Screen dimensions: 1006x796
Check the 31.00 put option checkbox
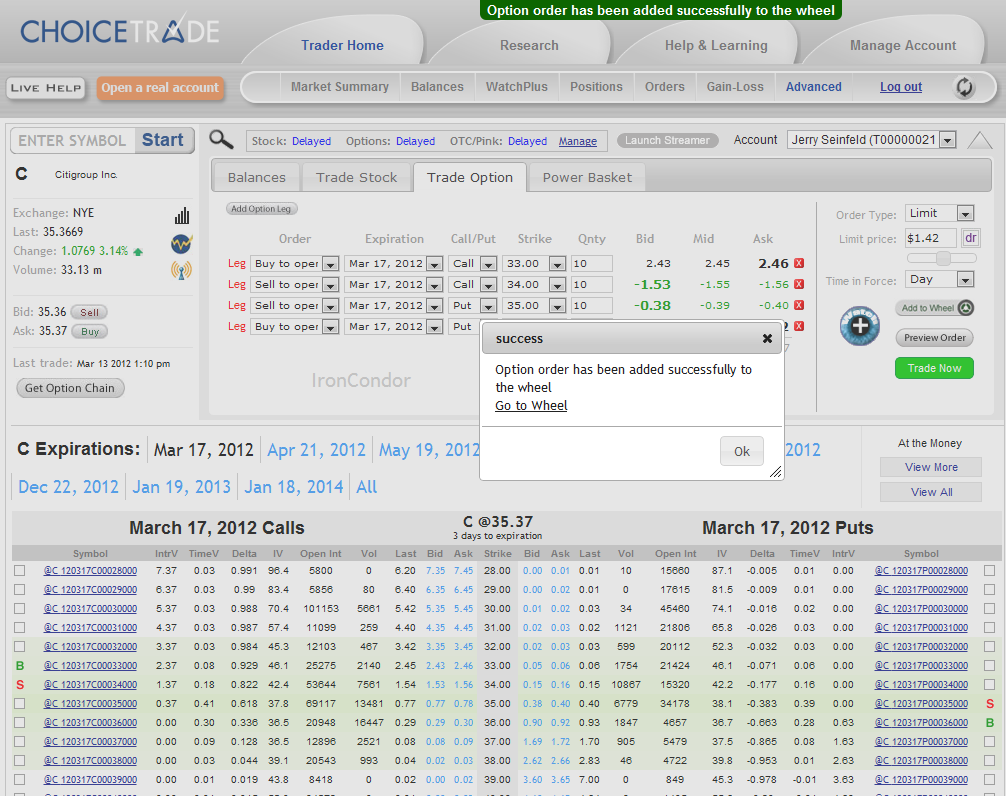(x=989, y=627)
